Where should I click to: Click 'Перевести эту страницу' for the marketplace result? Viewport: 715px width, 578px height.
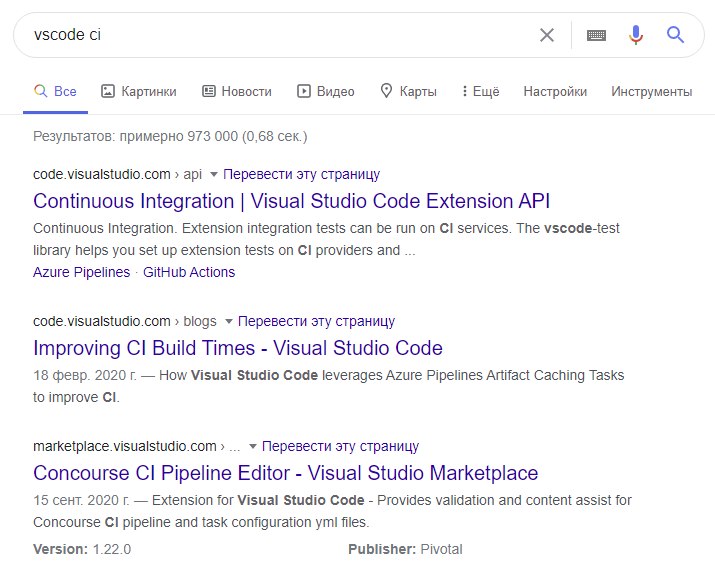(x=340, y=446)
